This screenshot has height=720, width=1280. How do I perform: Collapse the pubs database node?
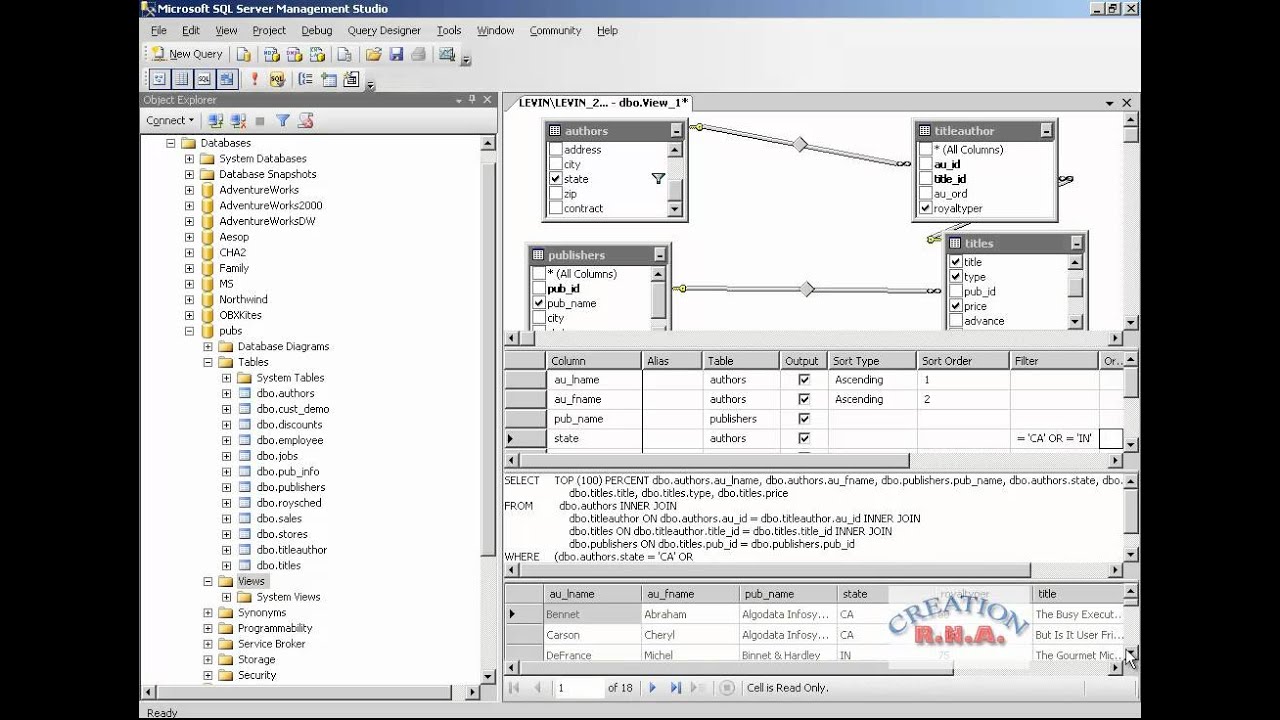pos(189,331)
